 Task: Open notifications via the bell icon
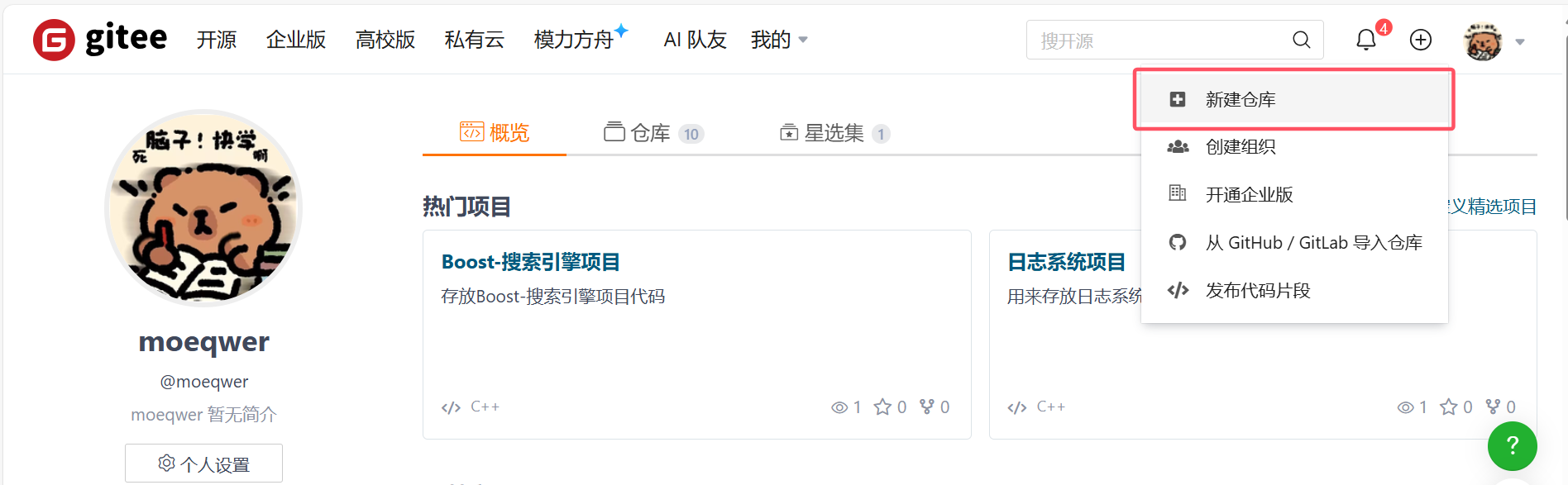pos(1365,40)
